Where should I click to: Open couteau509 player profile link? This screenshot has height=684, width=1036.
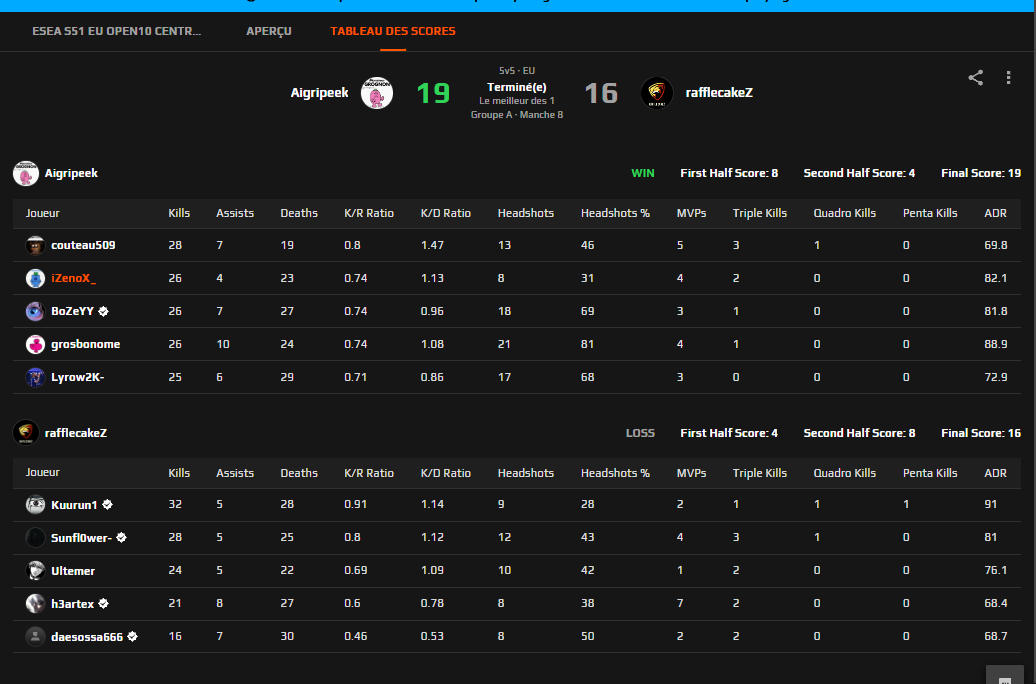tap(83, 245)
